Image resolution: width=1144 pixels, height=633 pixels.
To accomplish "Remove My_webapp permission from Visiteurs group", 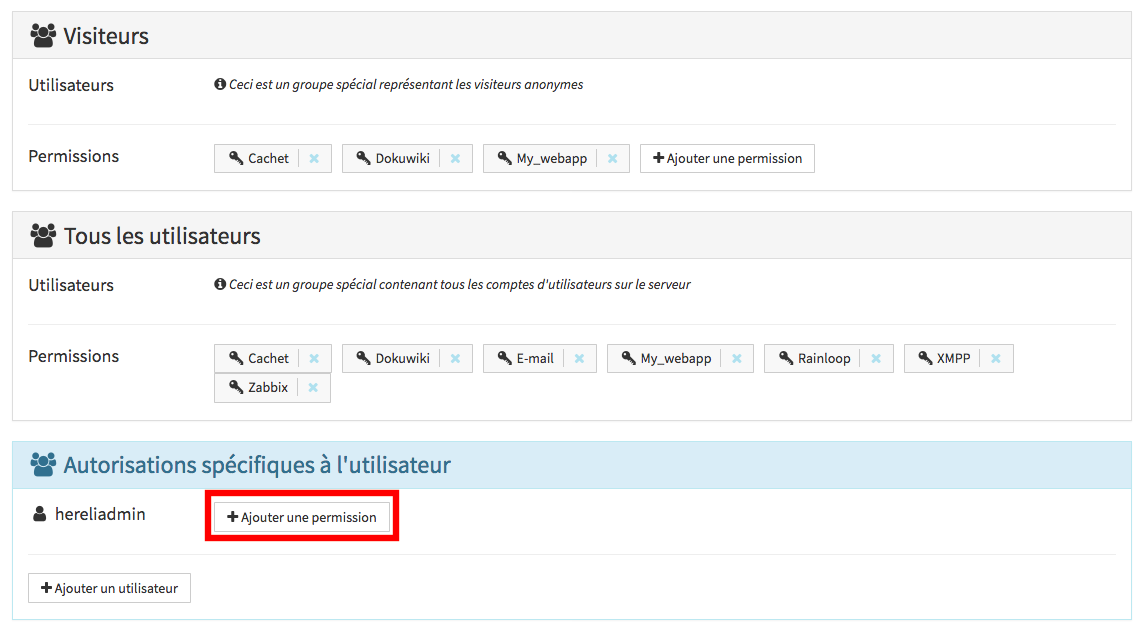I will [612, 159].
